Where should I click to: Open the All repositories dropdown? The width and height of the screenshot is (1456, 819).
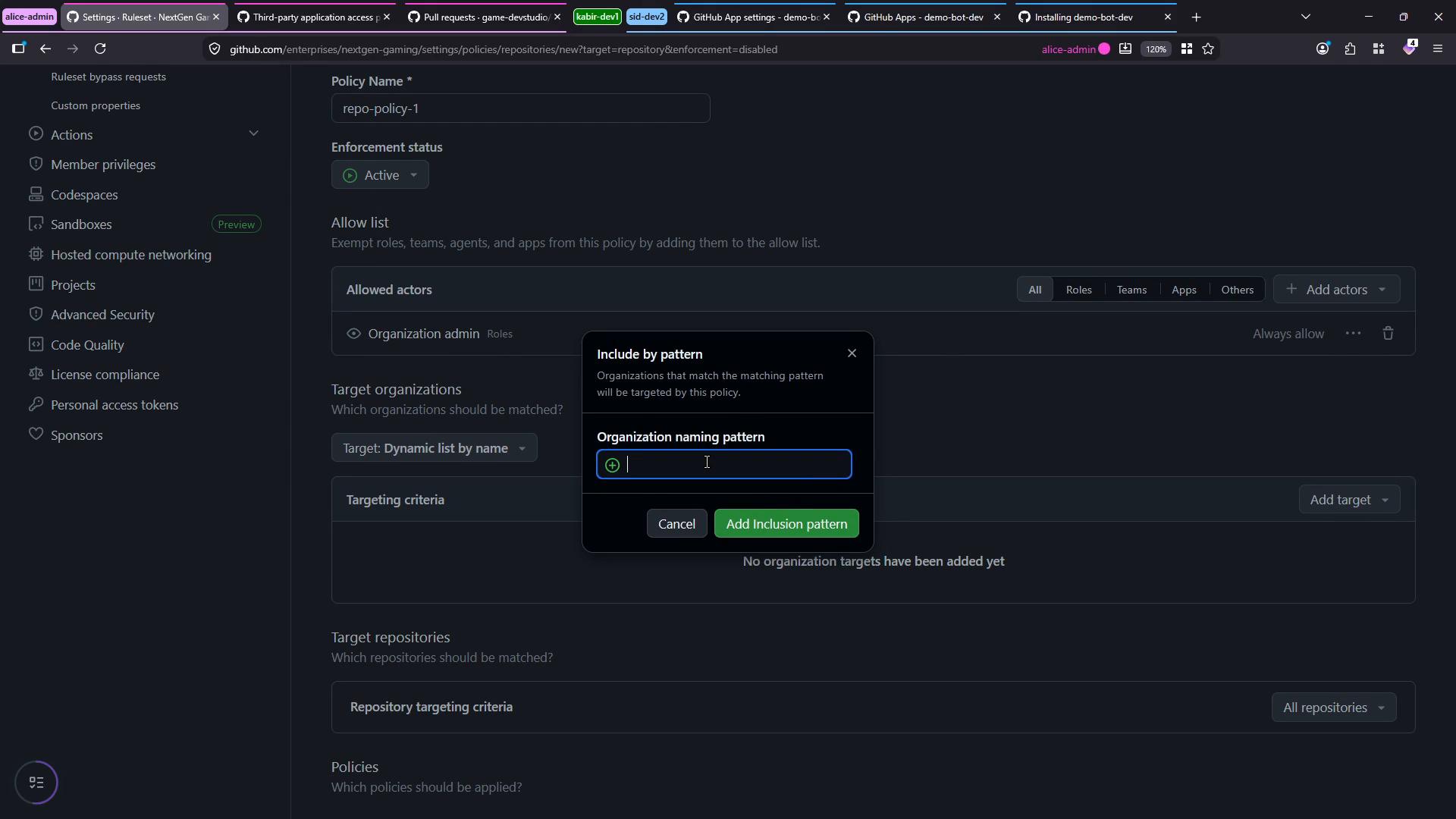1334,708
